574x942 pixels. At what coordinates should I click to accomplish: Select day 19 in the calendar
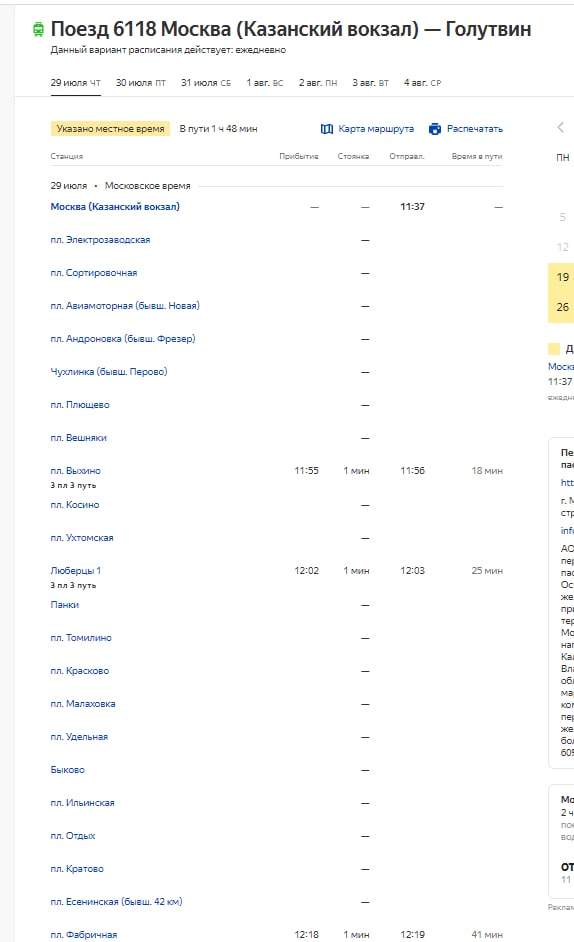[x=563, y=278]
